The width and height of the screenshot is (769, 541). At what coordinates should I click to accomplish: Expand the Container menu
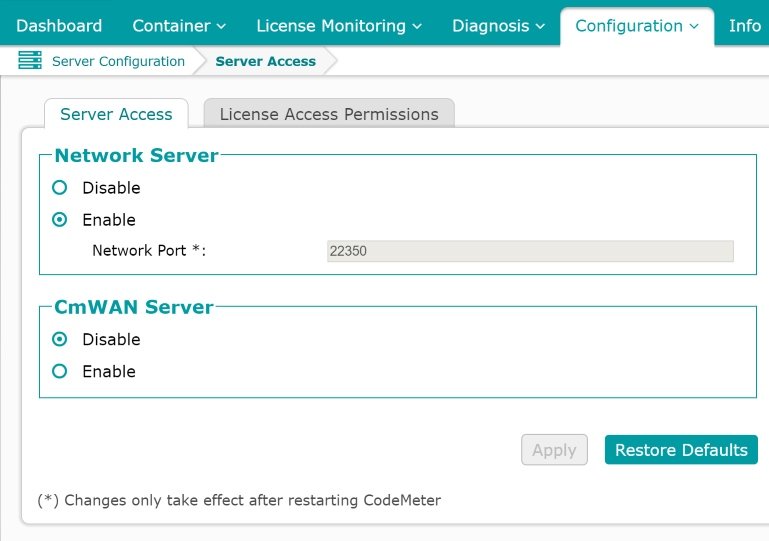179,26
